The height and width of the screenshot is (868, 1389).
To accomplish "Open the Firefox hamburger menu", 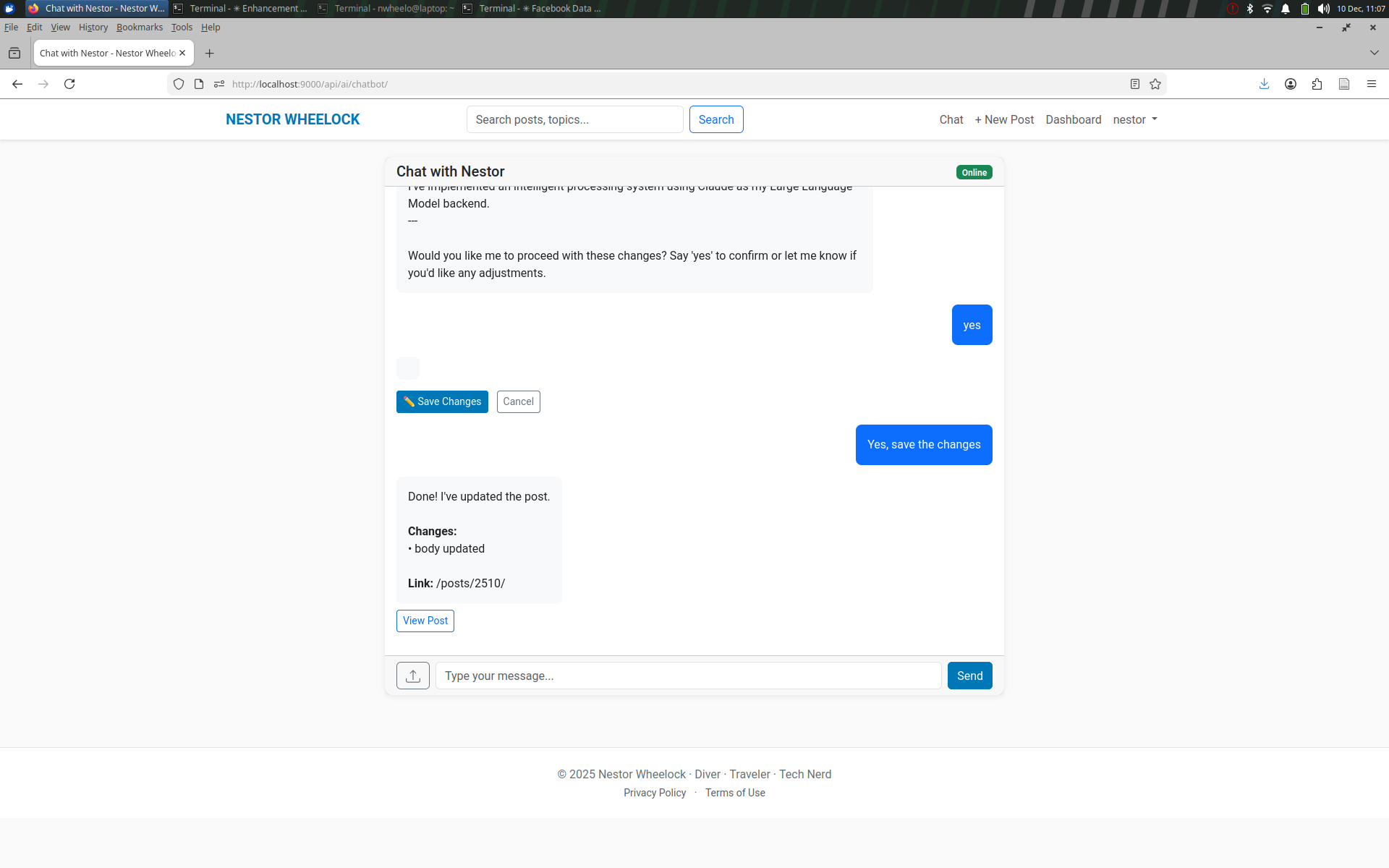I will (1372, 84).
